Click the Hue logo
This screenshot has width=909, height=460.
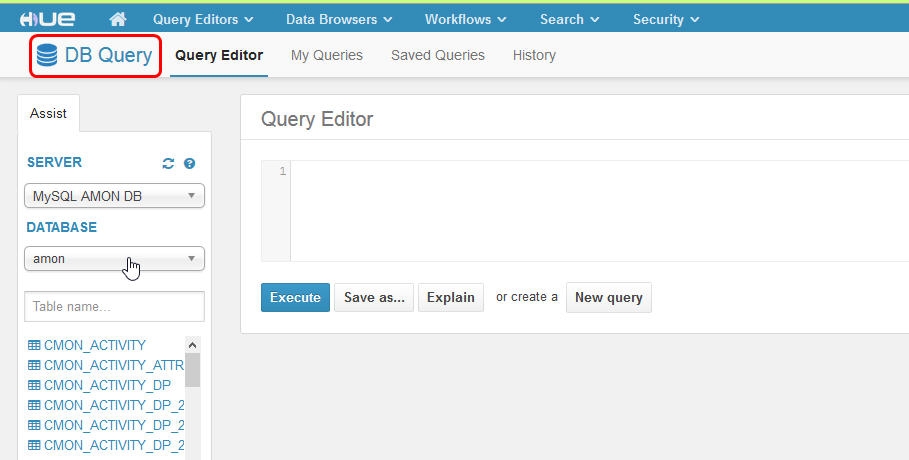47,19
